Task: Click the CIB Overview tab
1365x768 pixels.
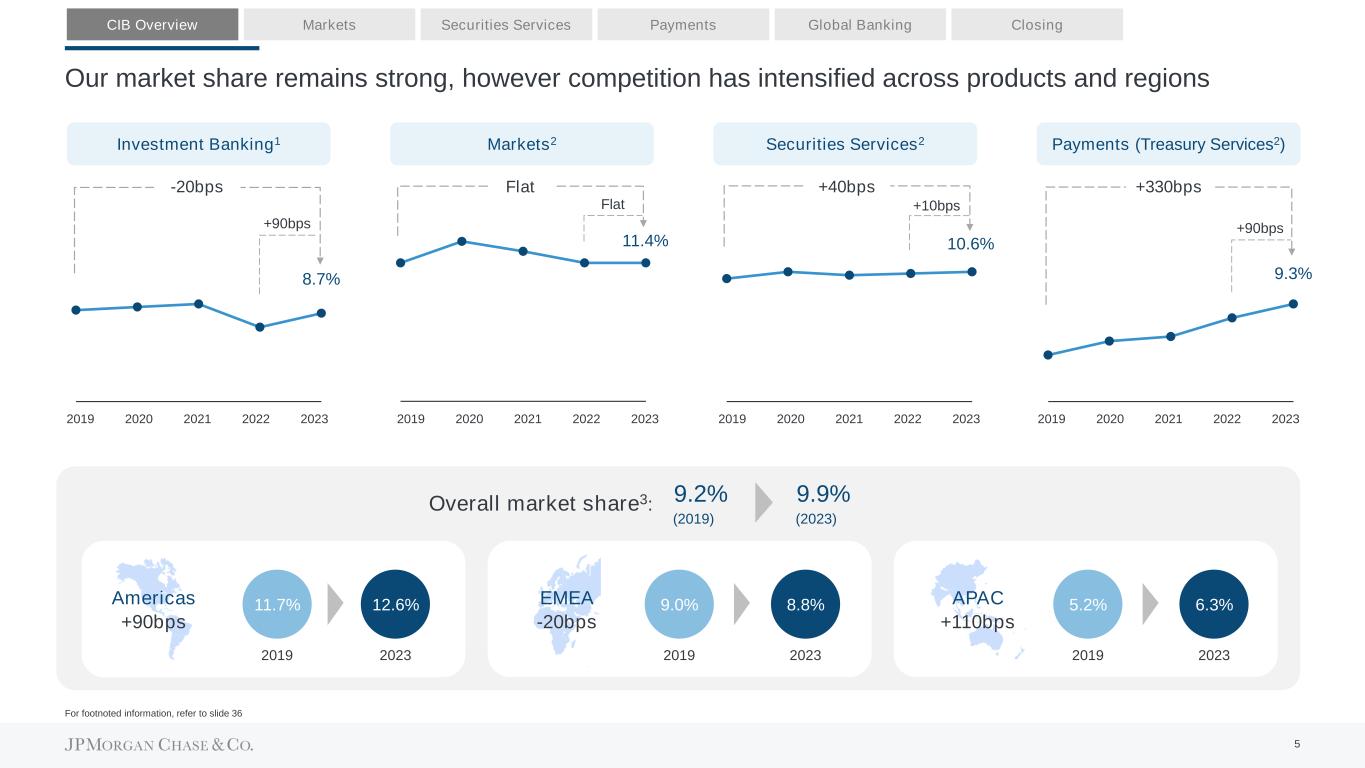Action: coord(152,25)
